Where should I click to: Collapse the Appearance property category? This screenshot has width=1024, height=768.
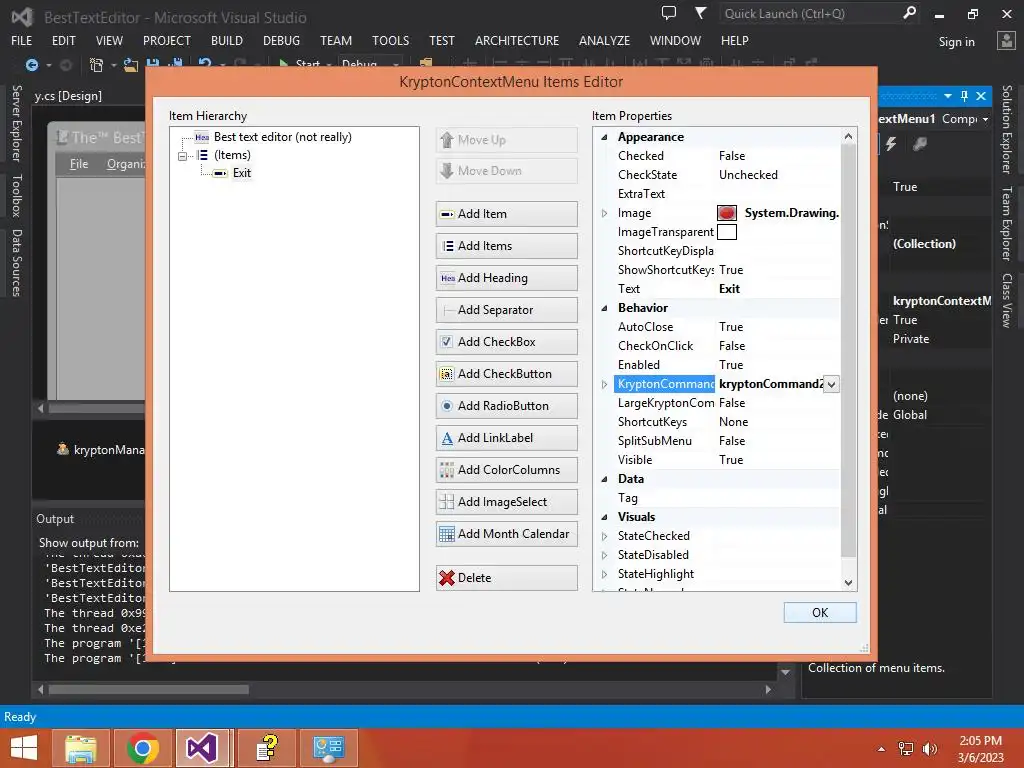pyautogui.click(x=604, y=137)
